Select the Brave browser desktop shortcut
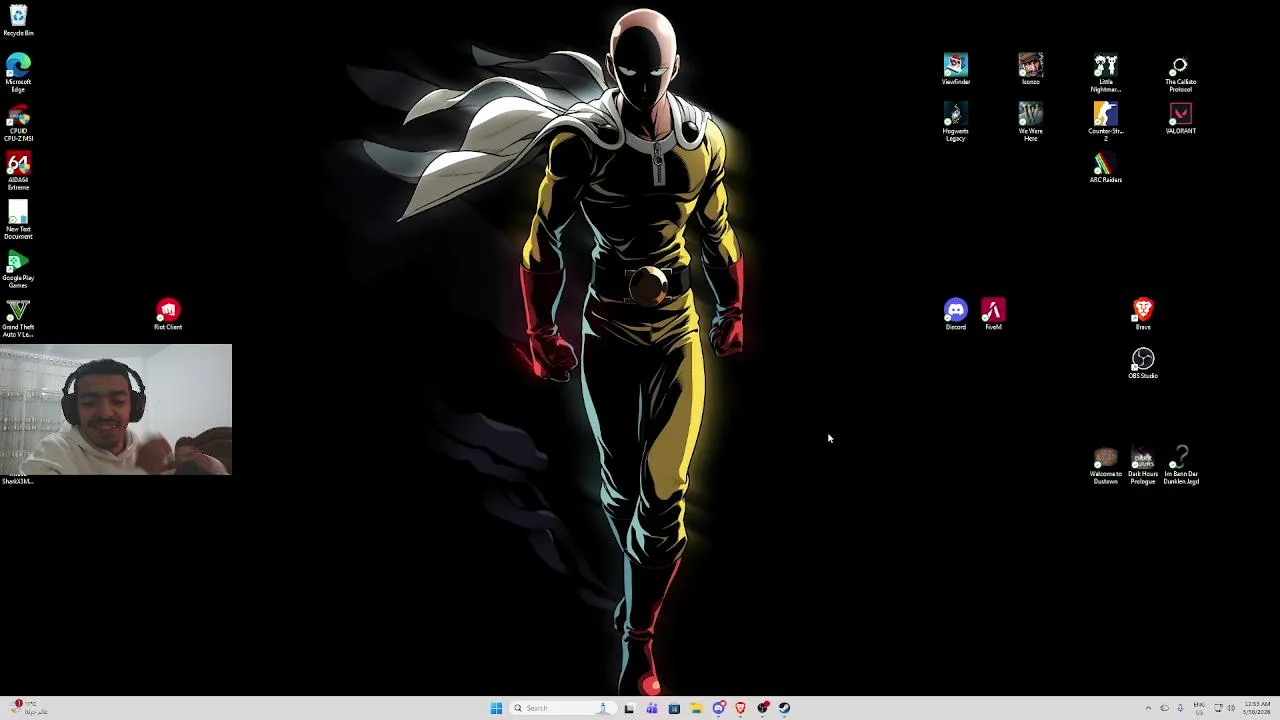This screenshot has width=1280, height=720. 1143,314
